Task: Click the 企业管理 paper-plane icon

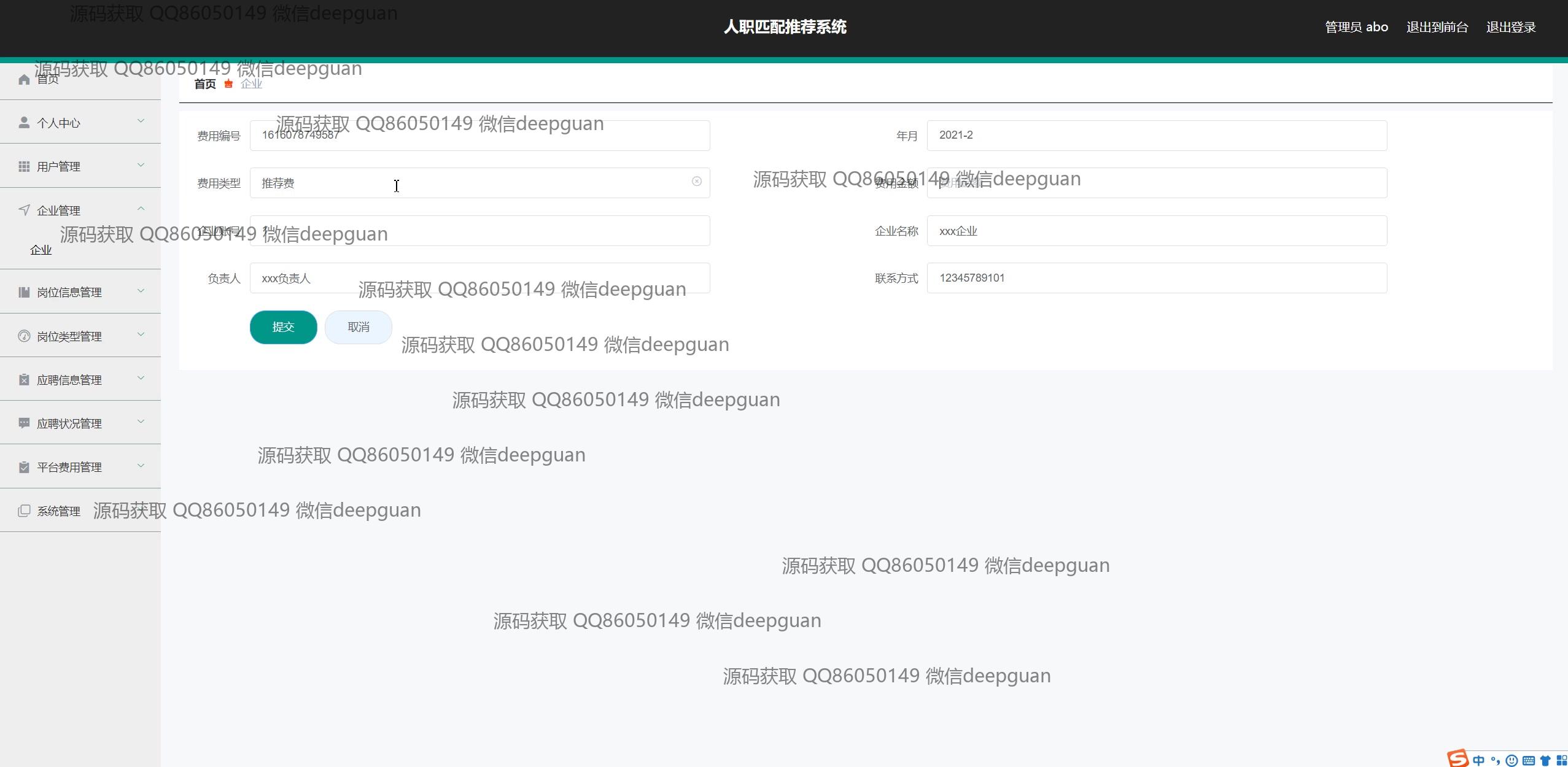Action: (24, 210)
